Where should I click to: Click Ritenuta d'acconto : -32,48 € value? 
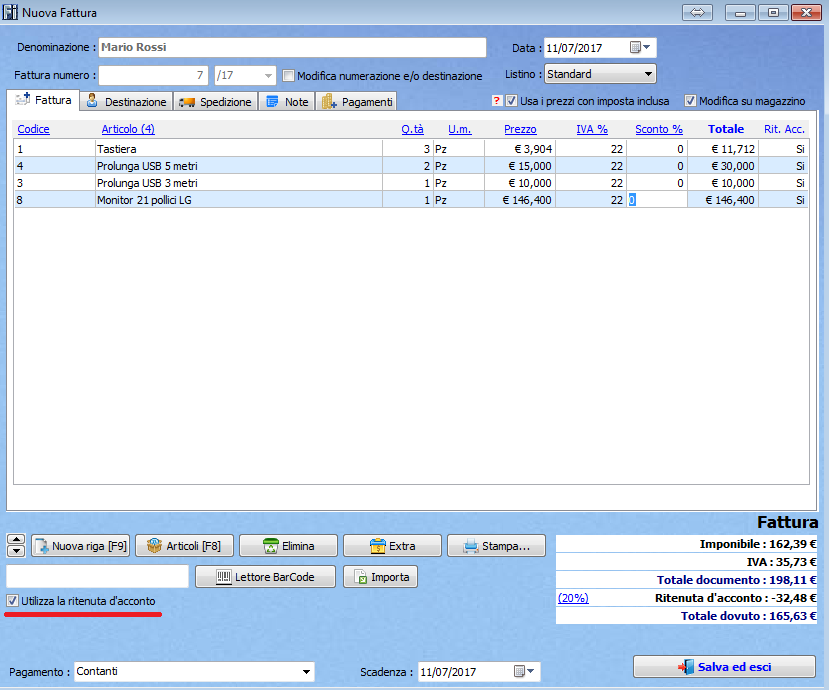(x=735, y=598)
